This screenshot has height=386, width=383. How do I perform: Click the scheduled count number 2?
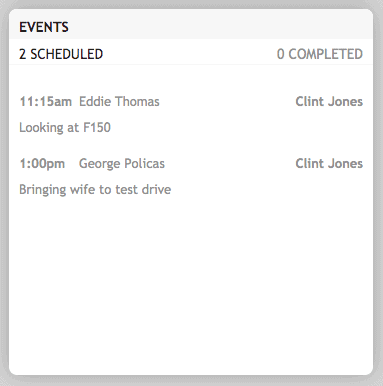tap(22, 54)
